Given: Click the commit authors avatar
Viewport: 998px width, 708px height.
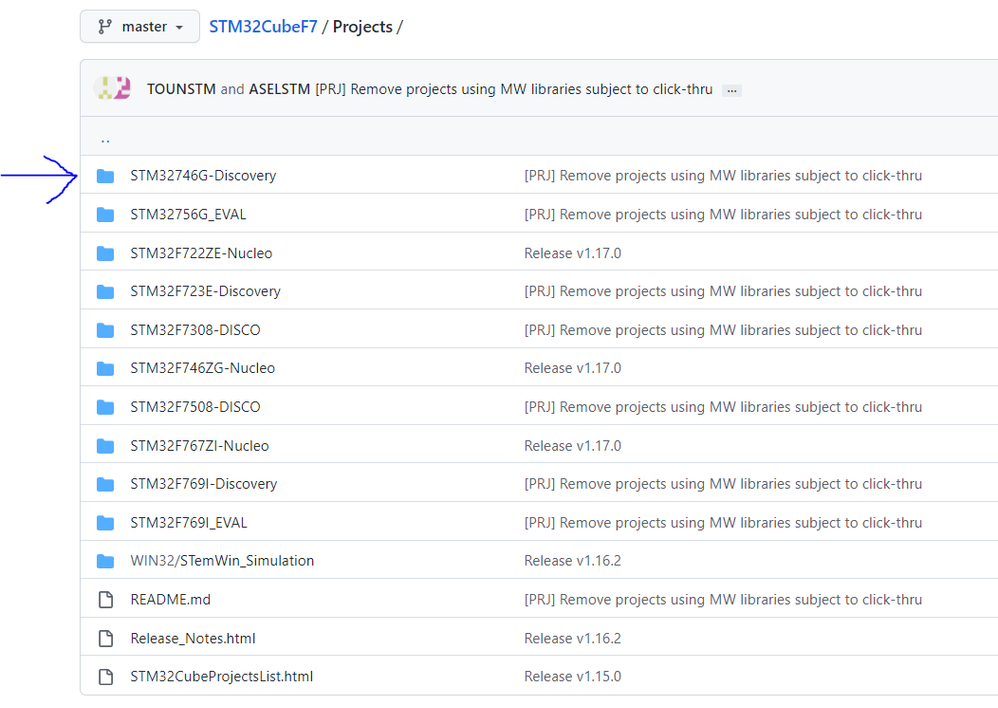Looking at the screenshot, I should (x=112, y=88).
